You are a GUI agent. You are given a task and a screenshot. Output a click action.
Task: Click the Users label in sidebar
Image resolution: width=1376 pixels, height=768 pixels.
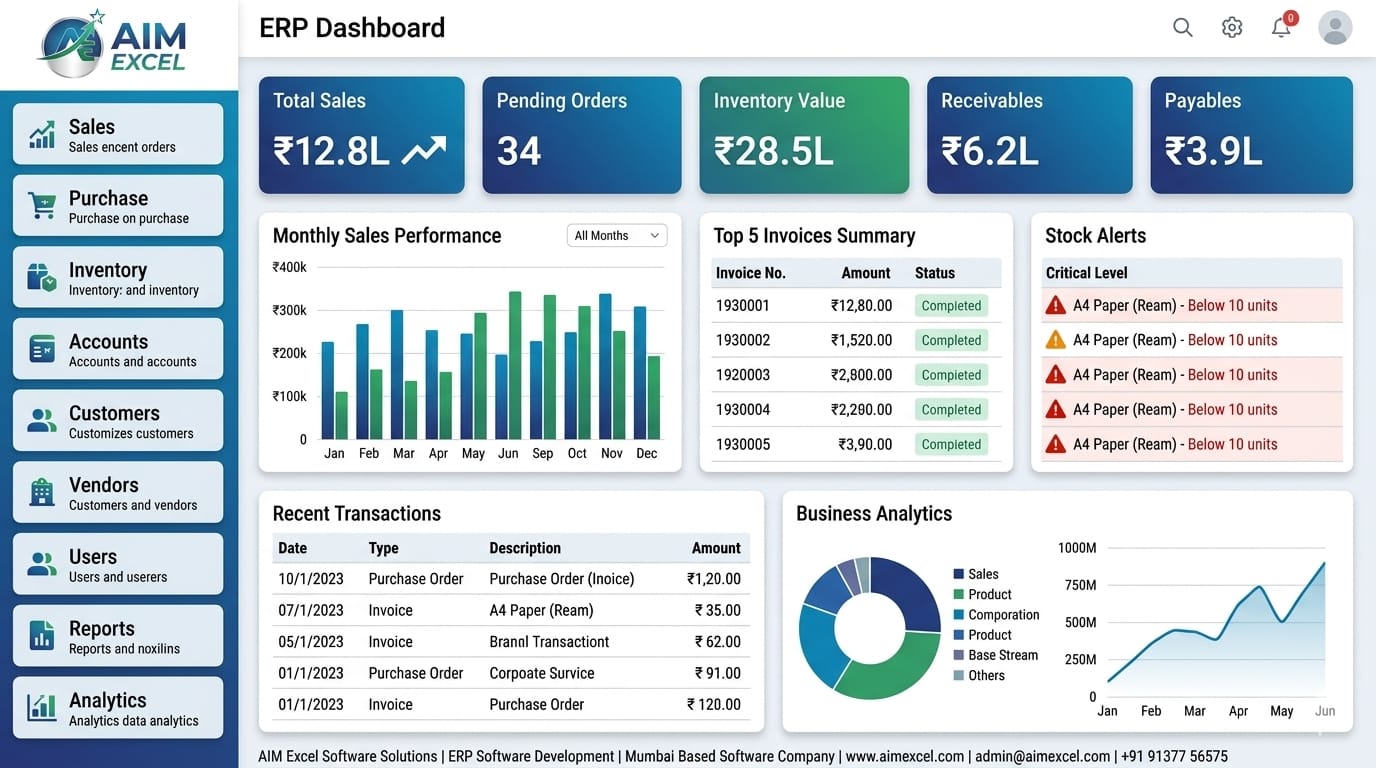[93, 557]
